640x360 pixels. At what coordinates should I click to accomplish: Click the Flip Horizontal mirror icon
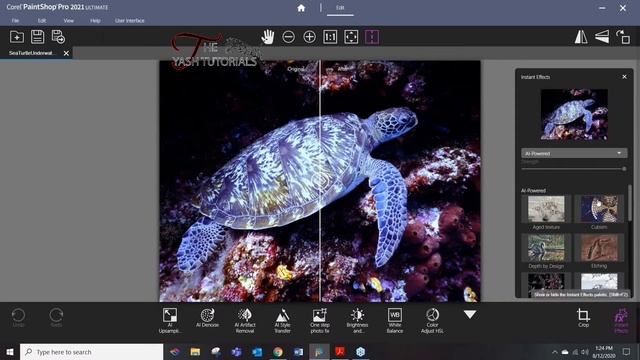[x=581, y=37]
